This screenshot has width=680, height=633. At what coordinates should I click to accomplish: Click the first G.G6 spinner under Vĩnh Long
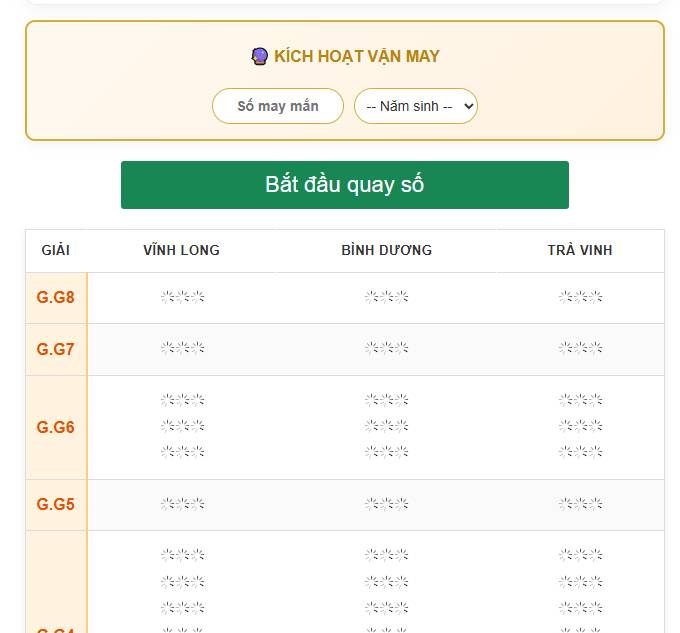click(x=183, y=400)
